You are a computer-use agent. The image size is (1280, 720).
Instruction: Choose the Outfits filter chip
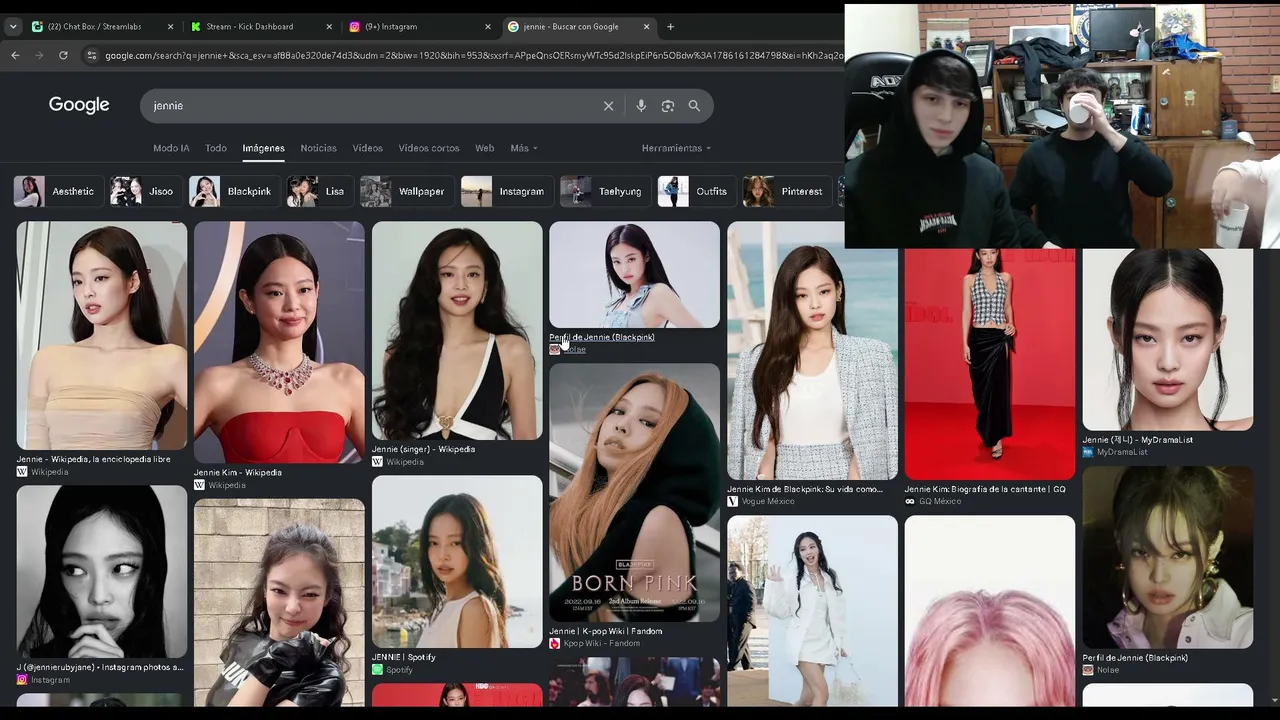coord(695,191)
